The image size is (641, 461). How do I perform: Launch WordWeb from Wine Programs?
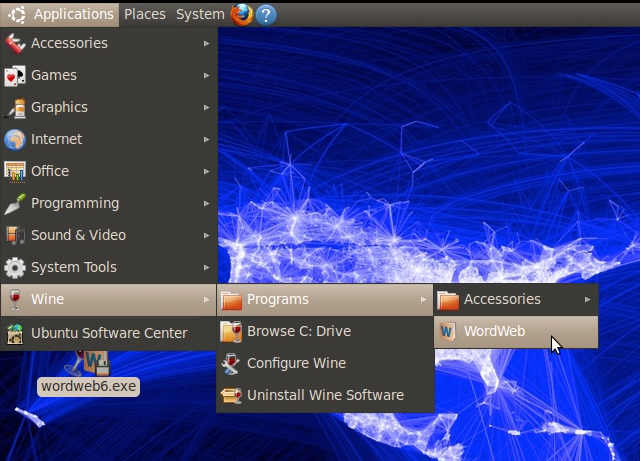click(516, 332)
